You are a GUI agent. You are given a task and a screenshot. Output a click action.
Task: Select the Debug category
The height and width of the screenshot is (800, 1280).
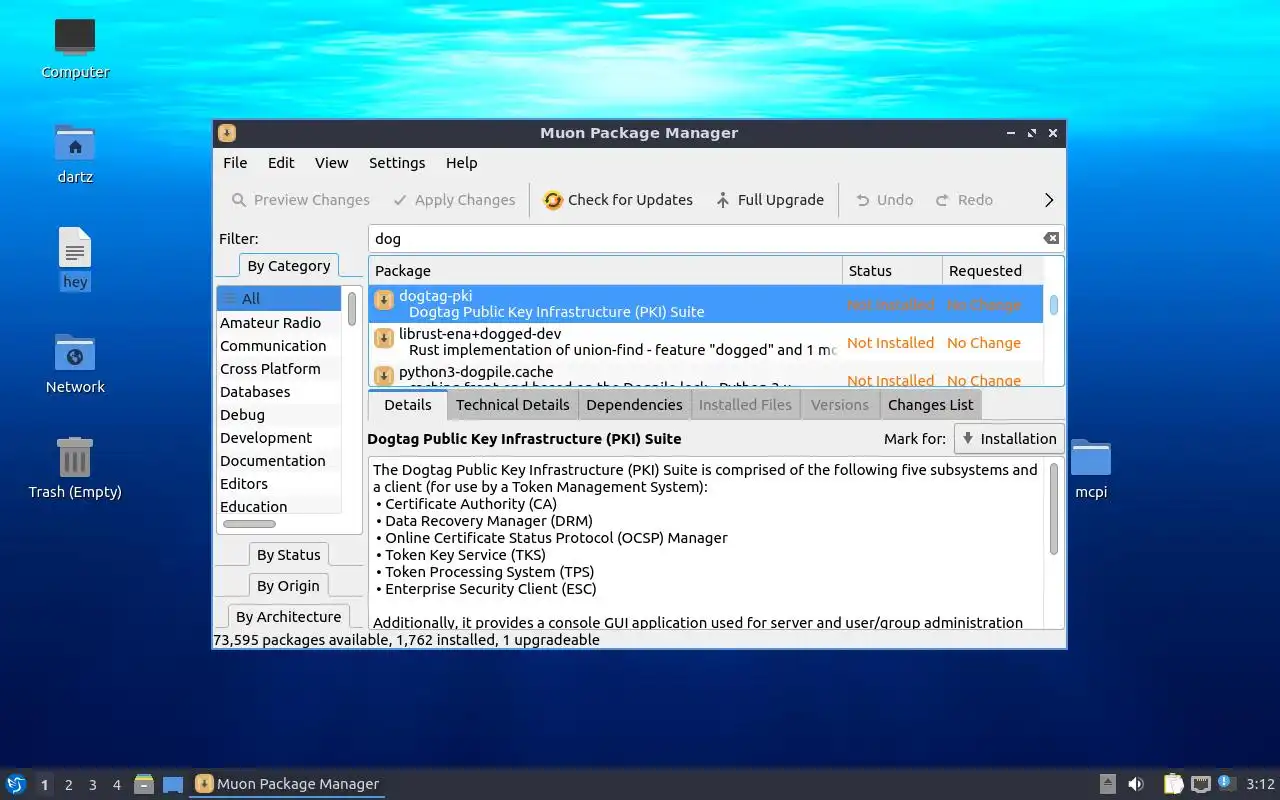(279, 415)
